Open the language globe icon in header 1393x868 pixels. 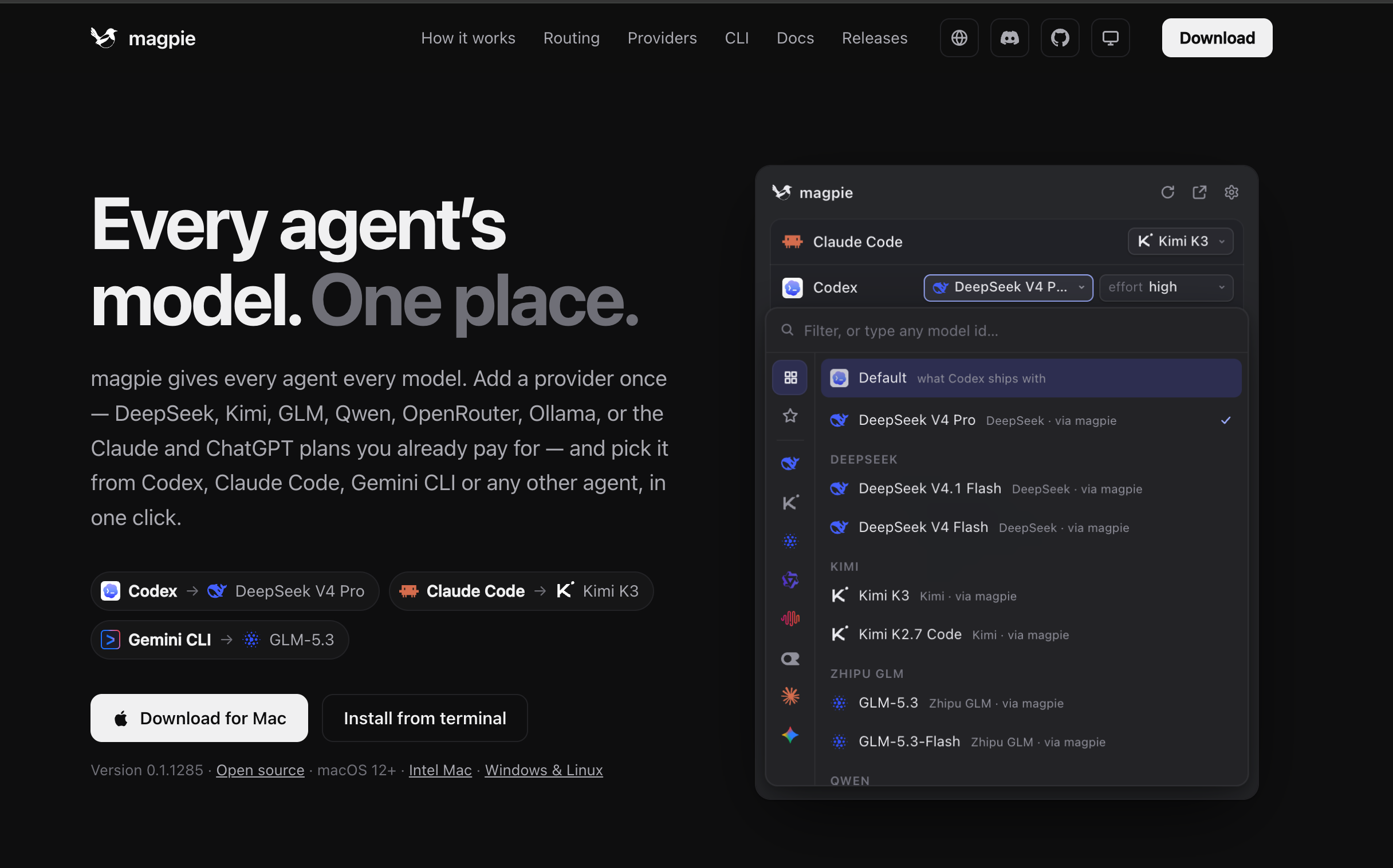point(959,38)
